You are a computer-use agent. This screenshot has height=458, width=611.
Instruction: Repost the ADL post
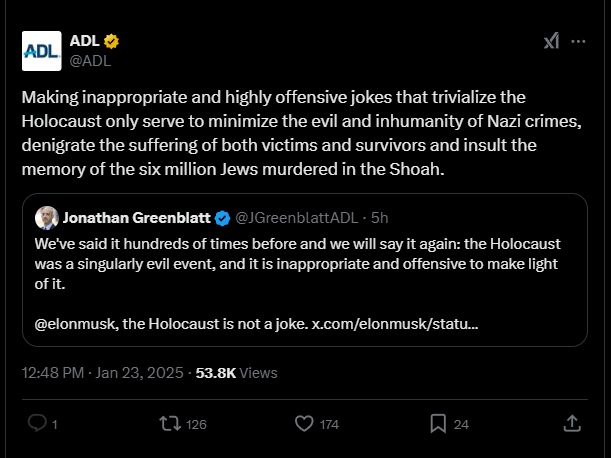(170, 424)
